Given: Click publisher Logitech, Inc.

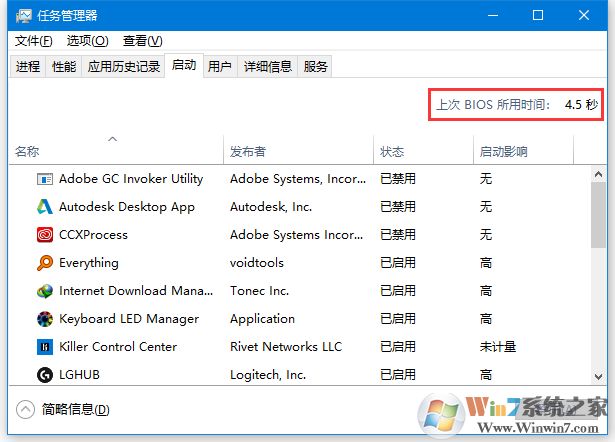Looking at the screenshot, I should [268, 375].
